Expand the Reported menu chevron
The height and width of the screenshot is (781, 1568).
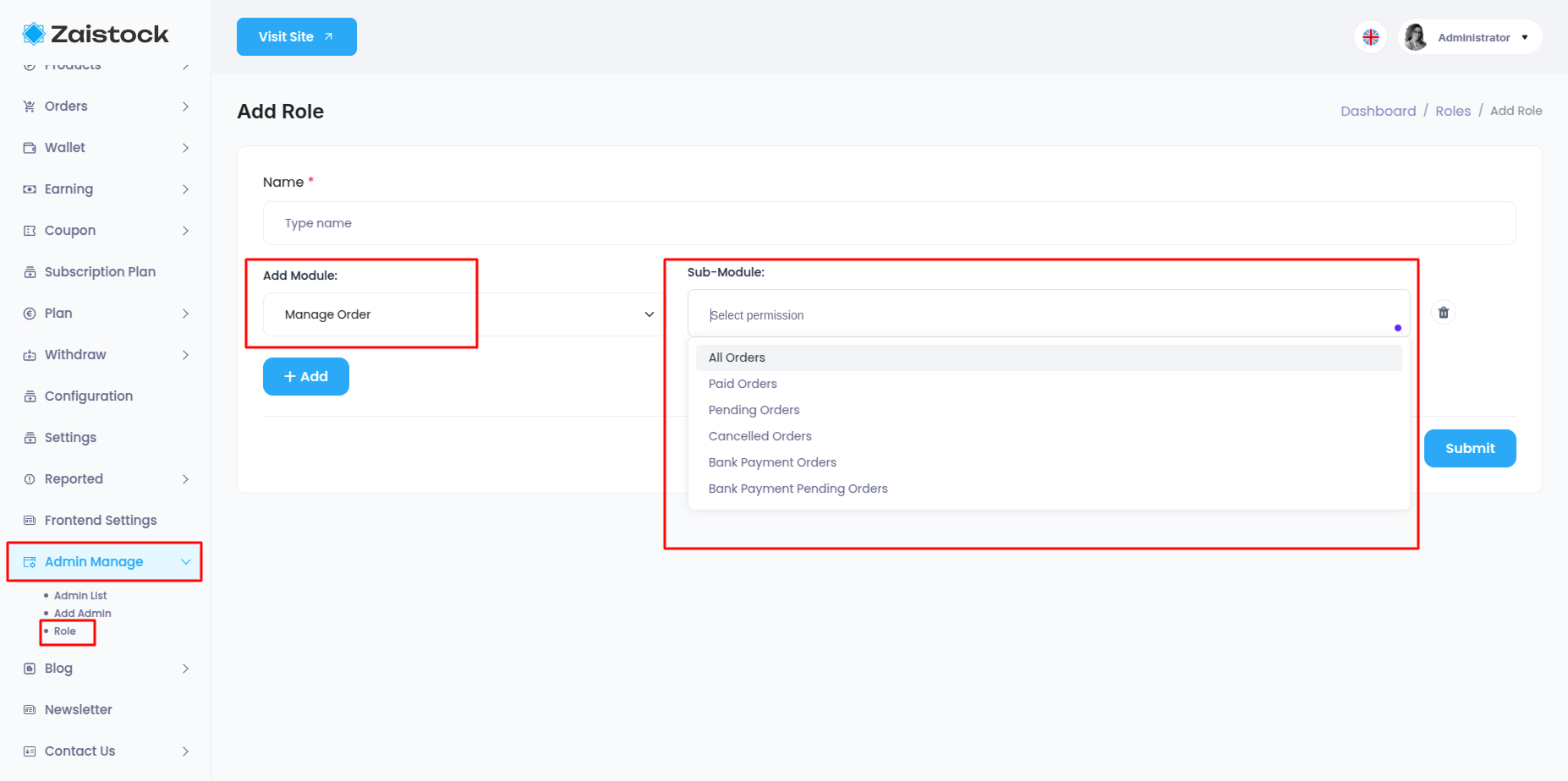click(185, 479)
